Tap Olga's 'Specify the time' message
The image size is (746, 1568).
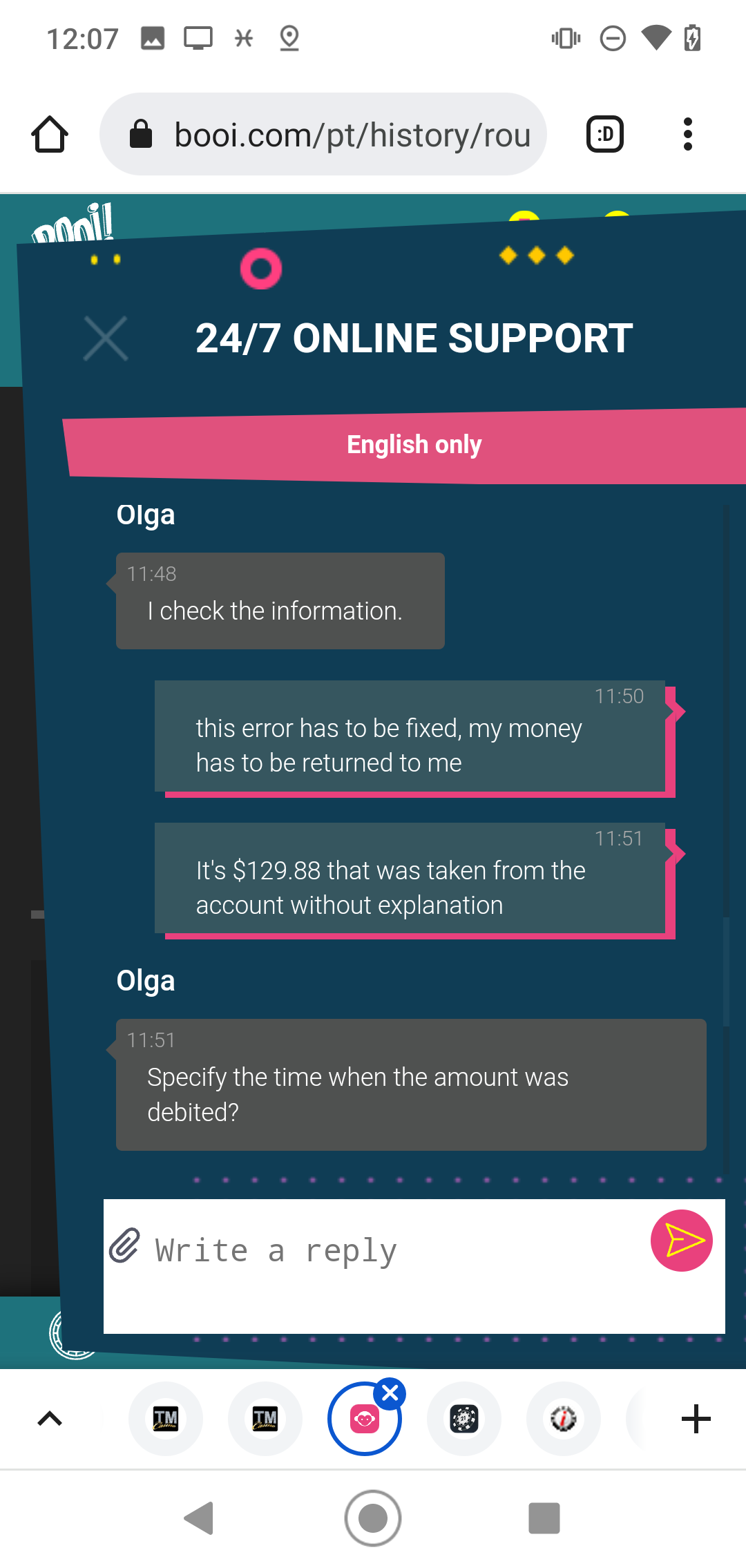(411, 1084)
